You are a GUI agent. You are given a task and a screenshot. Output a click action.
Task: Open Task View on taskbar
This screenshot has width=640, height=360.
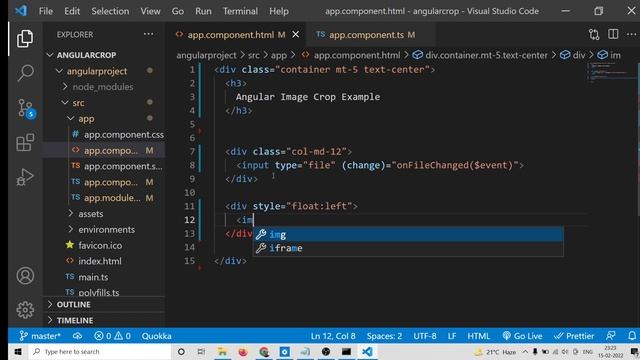[x=202, y=351]
